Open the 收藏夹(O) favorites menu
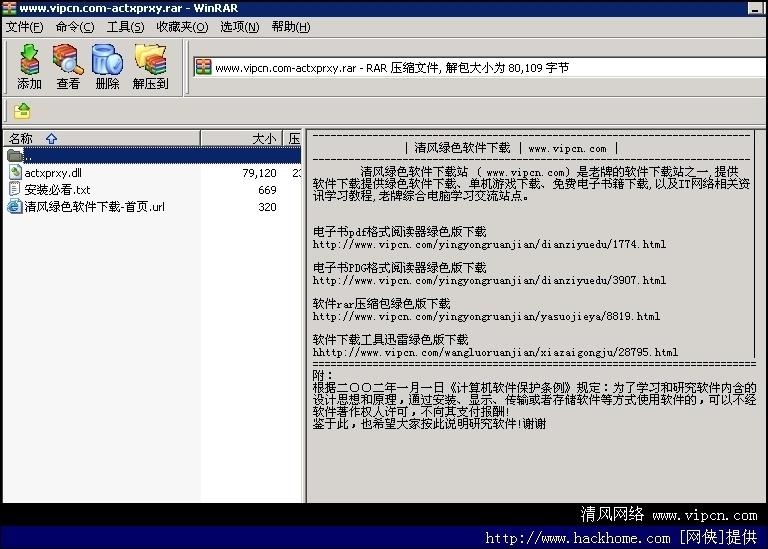 pyautogui.click(x=182, y=27)
